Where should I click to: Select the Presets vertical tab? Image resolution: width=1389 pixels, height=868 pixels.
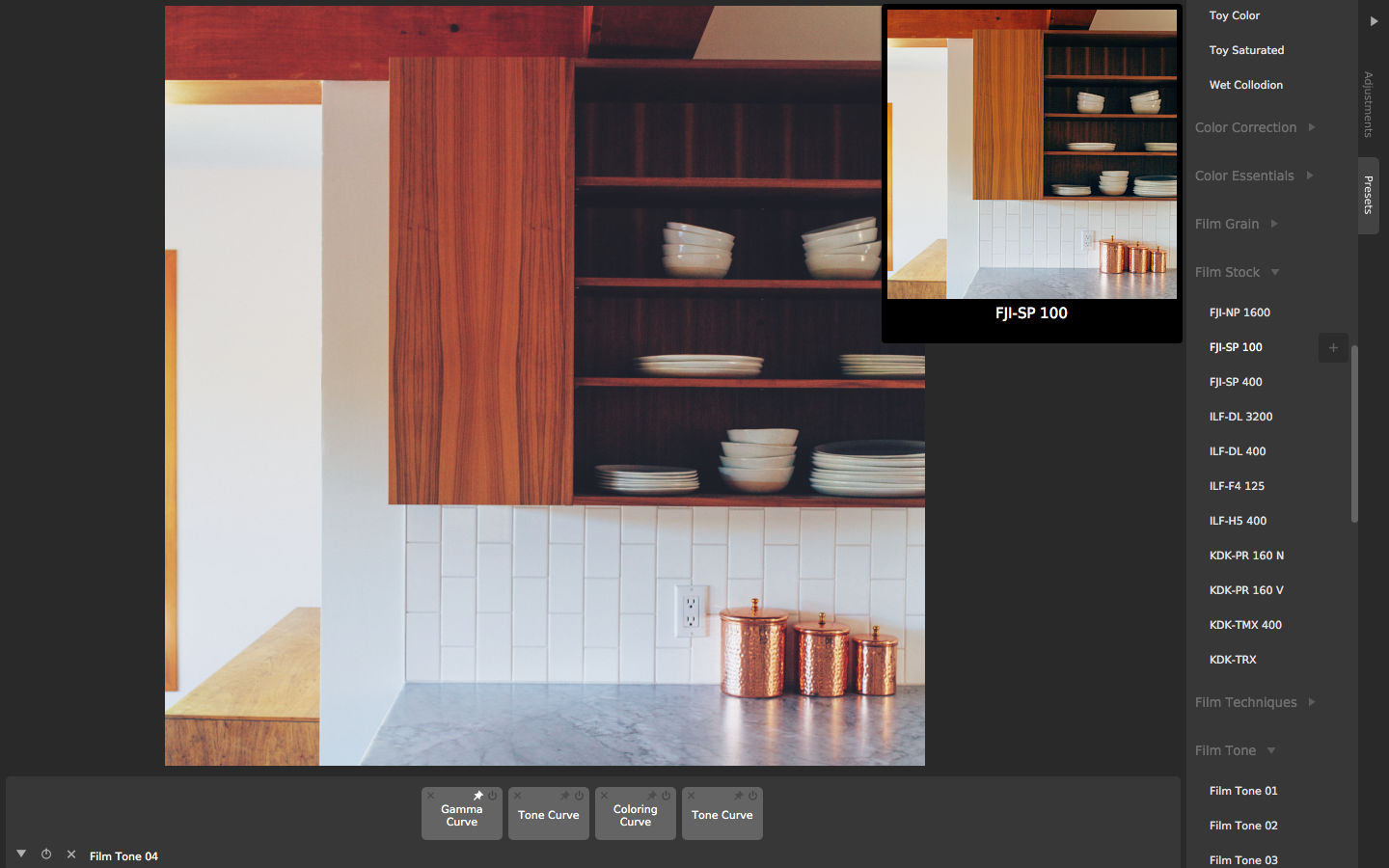click(x=1368, y=195)
